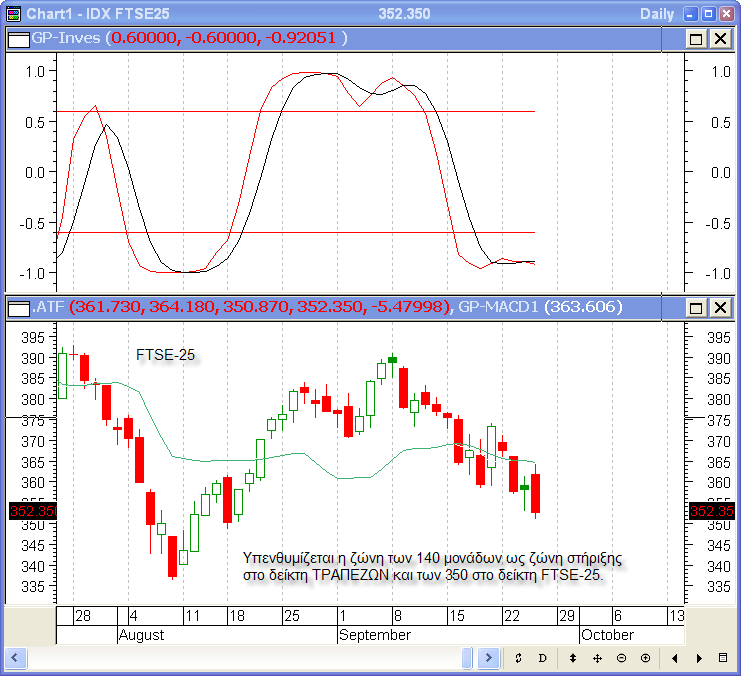Open the Chart1 window system menu icon
The height and width of the screenshot is (676, 741).
[x=12, y=13]
